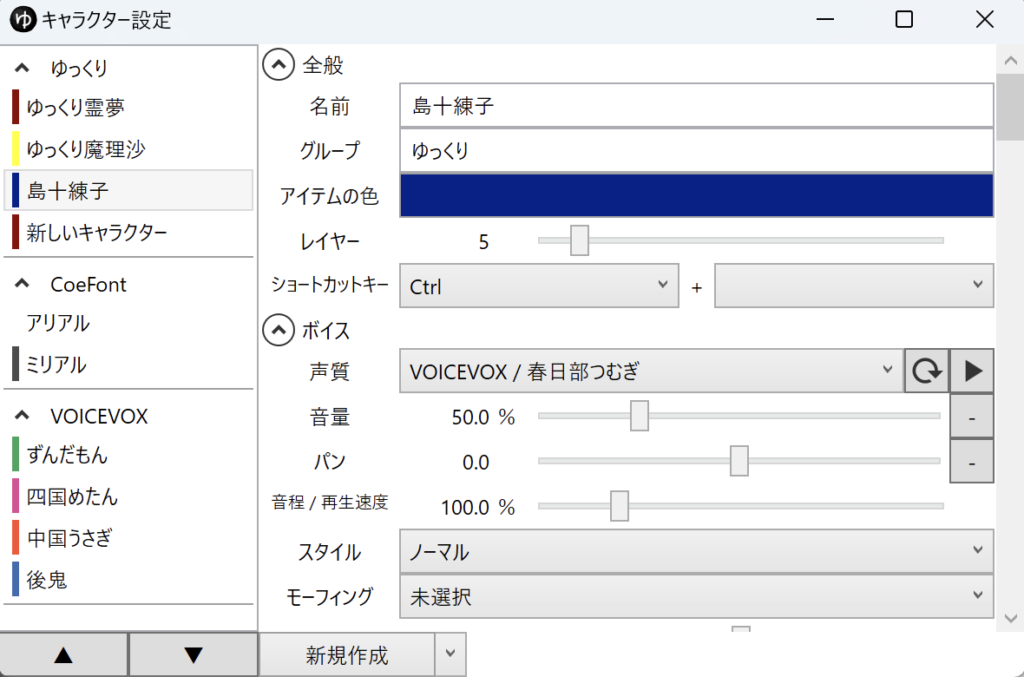
Task: Open the empty shortcut key dropdown
Action: point(854,286)
